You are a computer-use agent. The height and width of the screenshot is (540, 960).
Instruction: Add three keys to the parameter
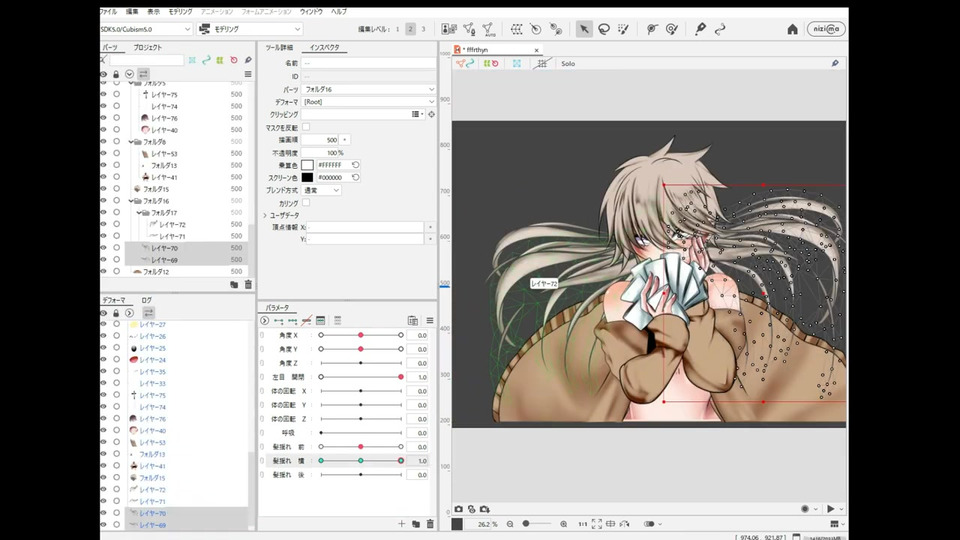pos(293,320)
